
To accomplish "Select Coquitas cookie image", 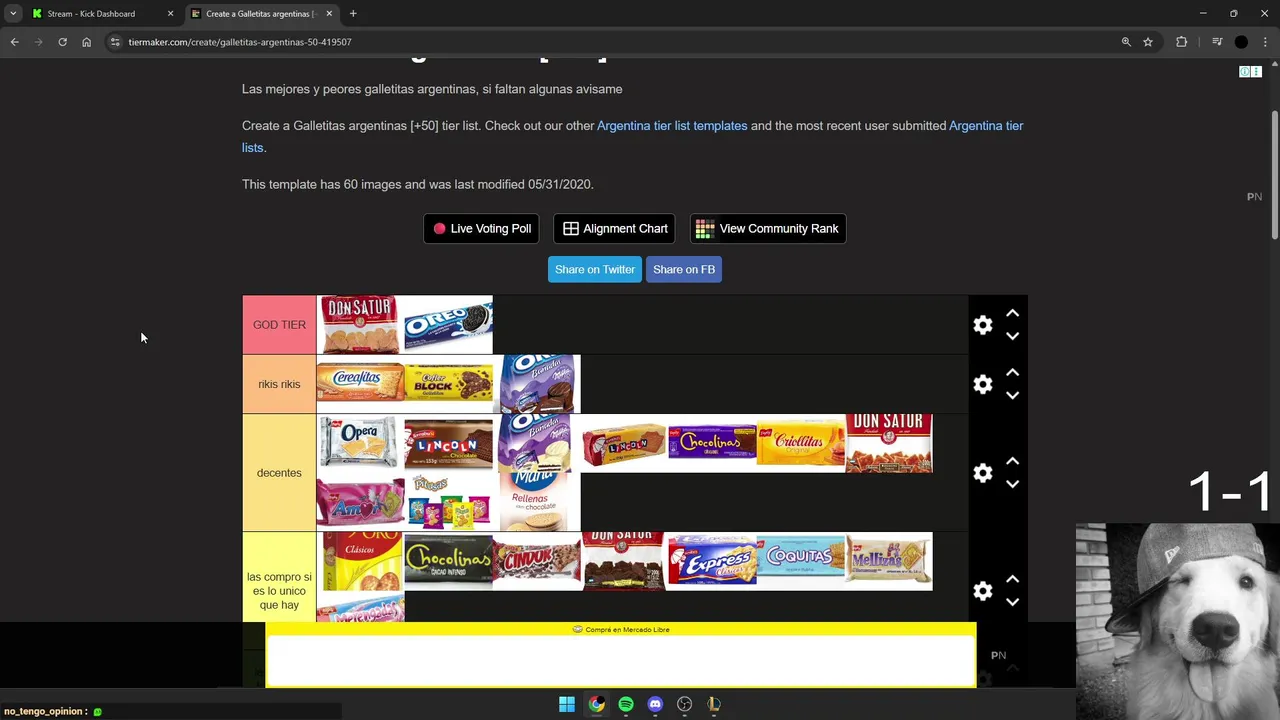I will click(800, 561).
